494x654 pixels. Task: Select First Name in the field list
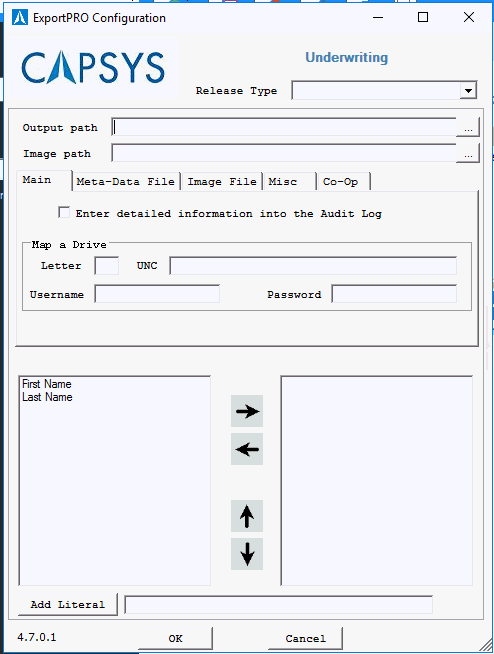[x=47, y=384]
